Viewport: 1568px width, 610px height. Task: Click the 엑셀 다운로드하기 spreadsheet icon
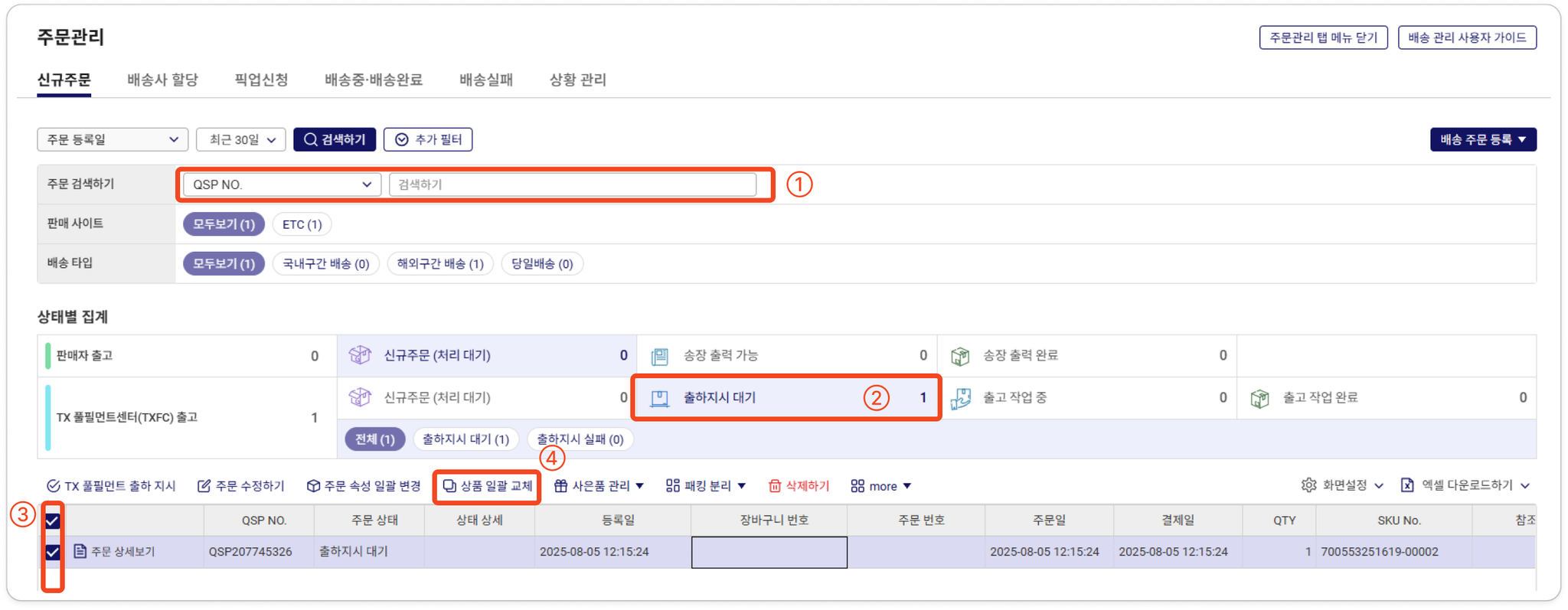[x=1407, y=485]
